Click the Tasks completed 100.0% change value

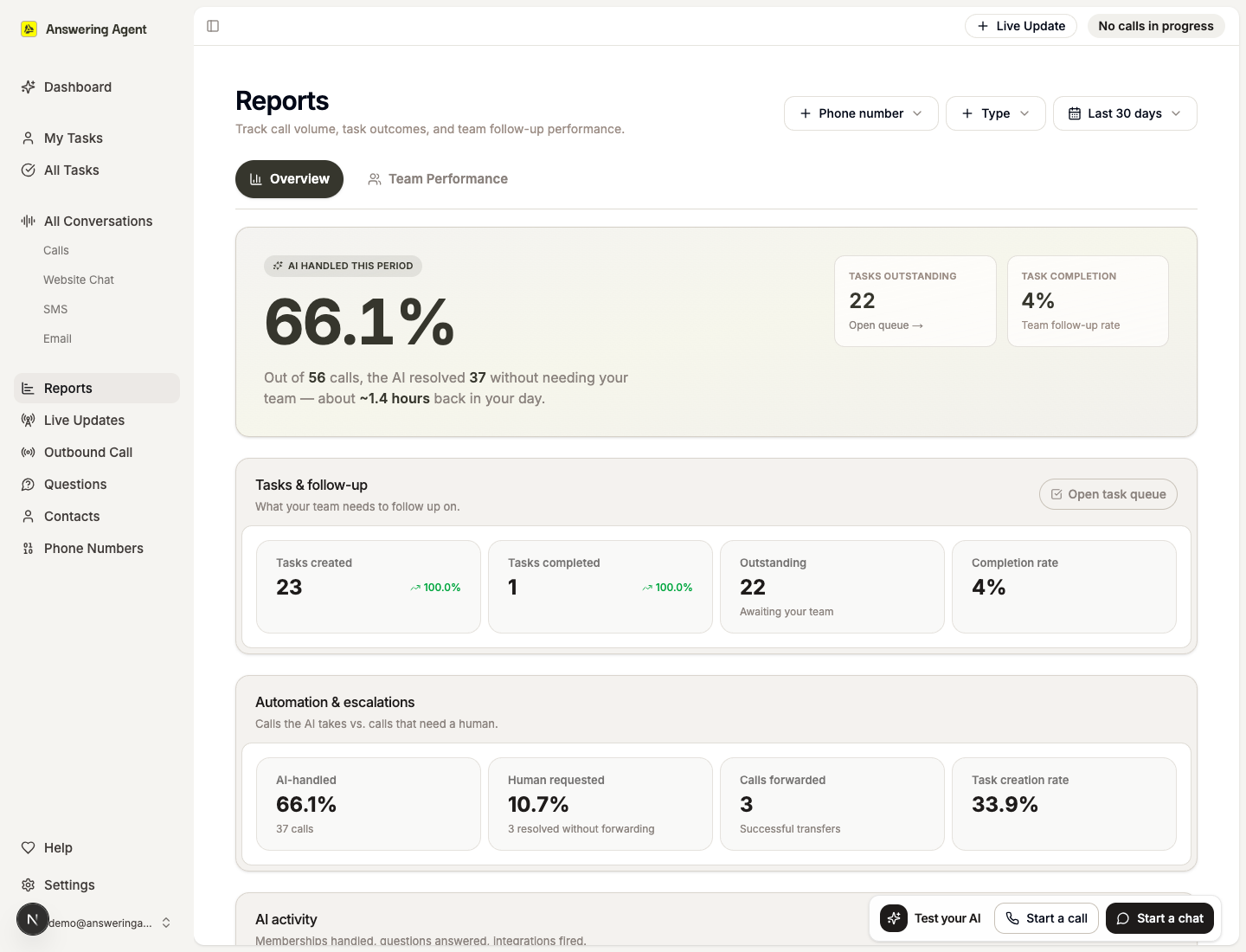tap(674, 588)
